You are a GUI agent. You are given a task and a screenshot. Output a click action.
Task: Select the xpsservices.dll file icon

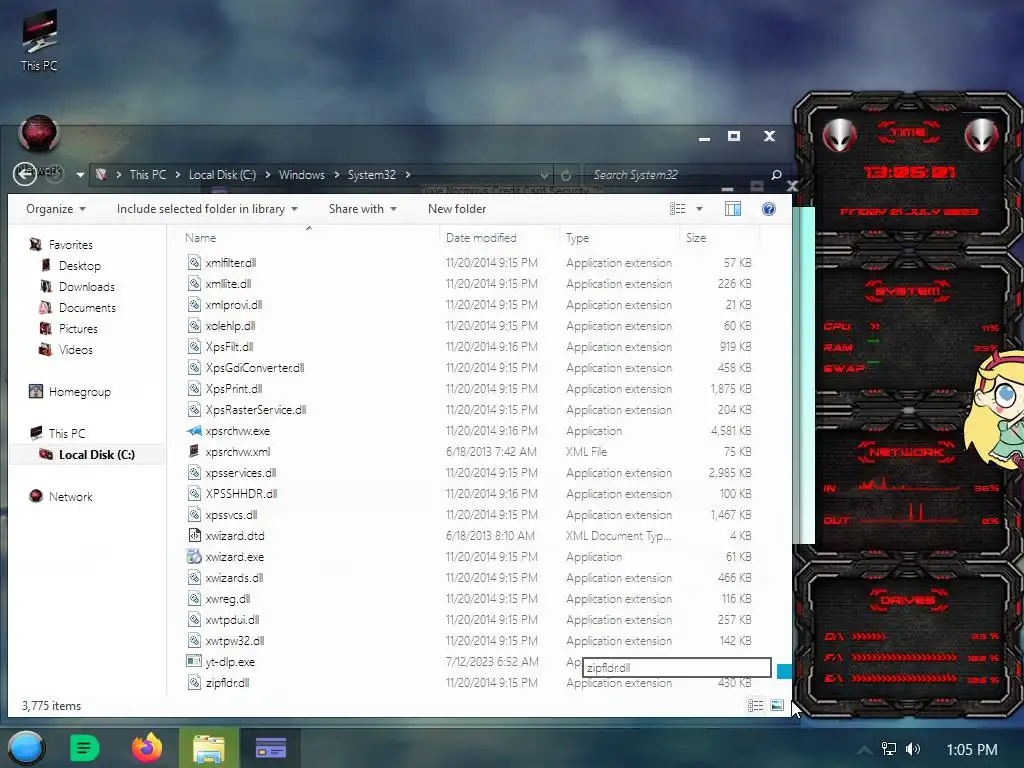coord(194,472)
